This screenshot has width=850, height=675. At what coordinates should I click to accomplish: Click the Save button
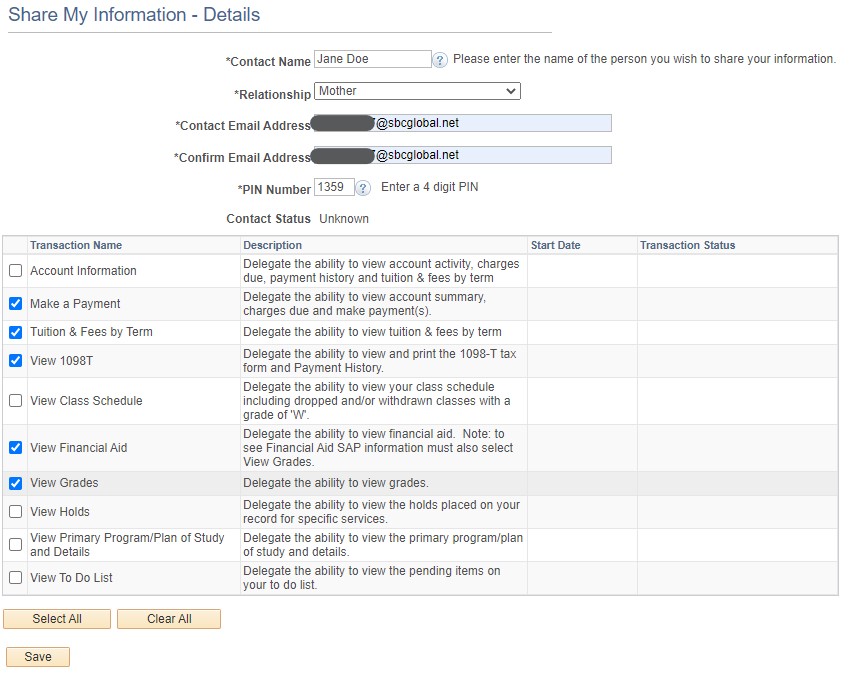[38, 657]
